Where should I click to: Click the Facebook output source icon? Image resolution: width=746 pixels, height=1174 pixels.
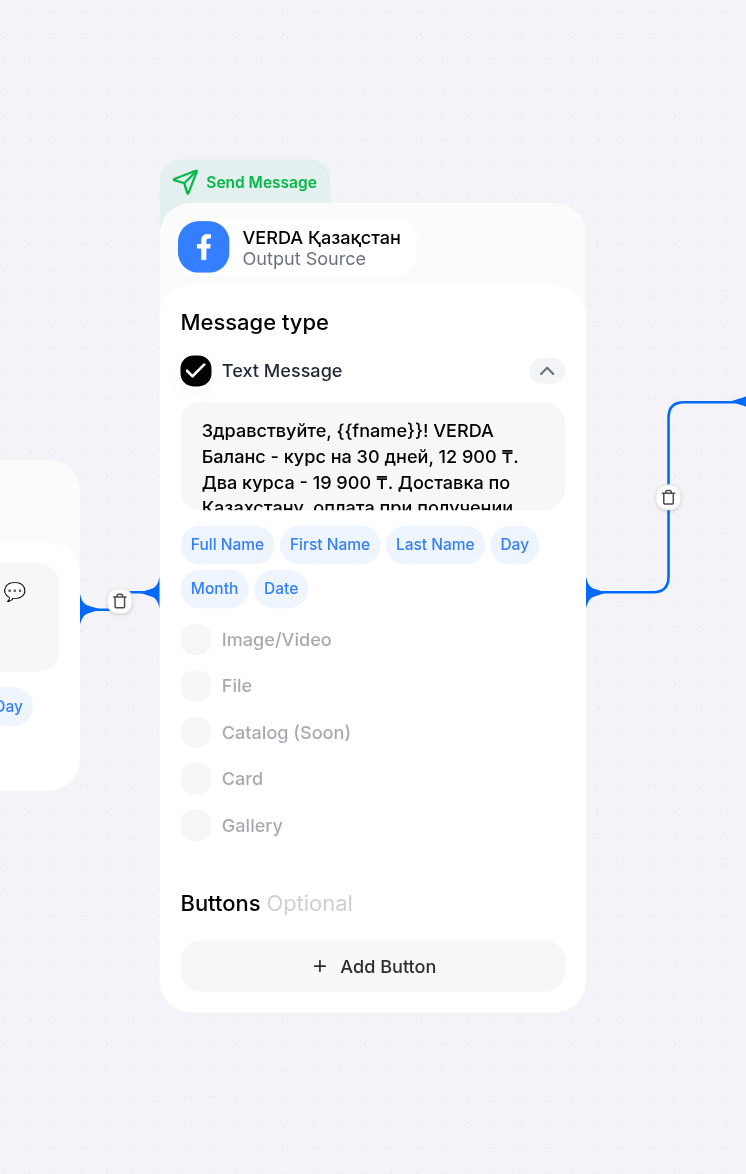[203, 247]
